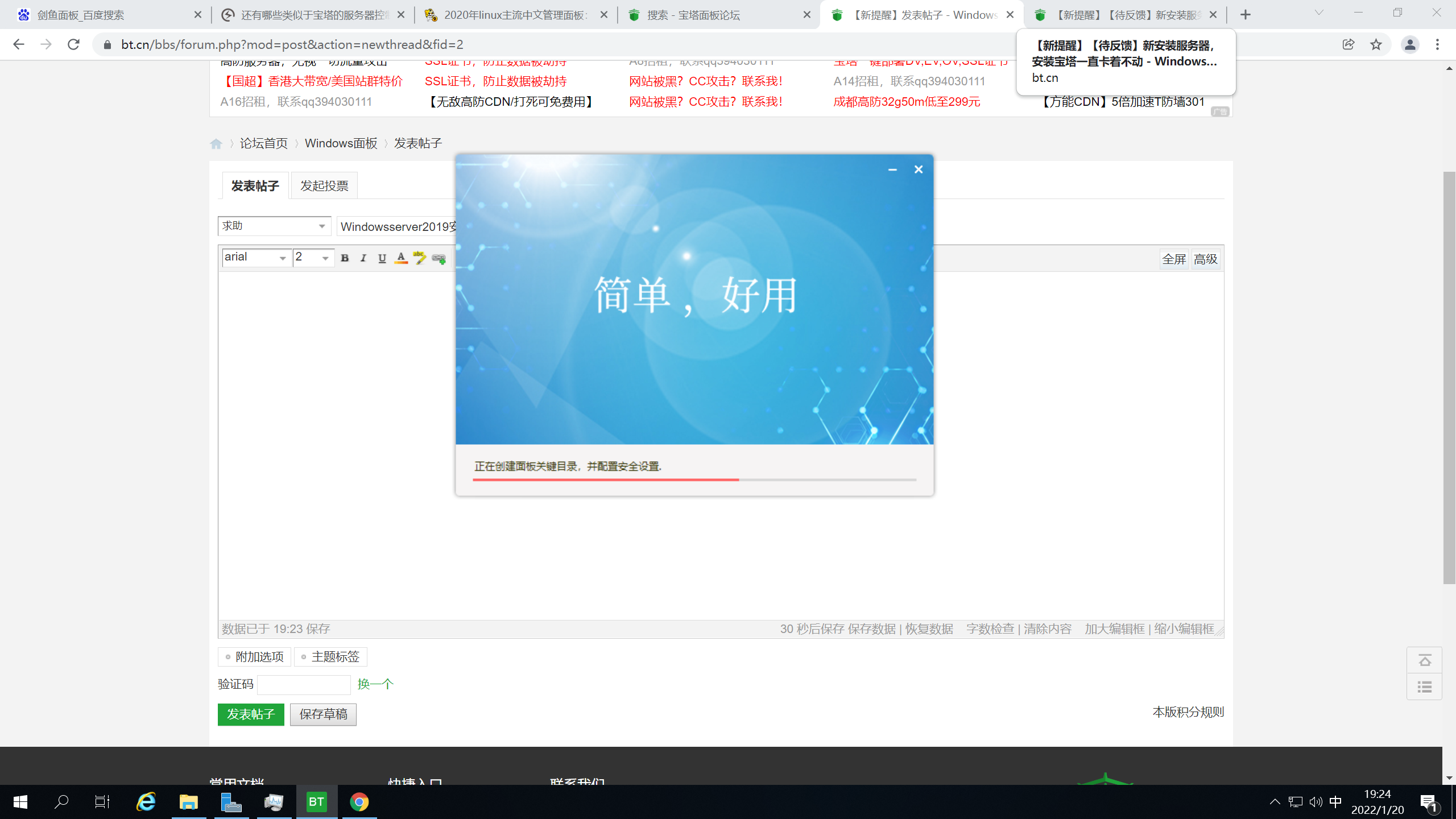Switch to the 2020年linux主流中文管理面板 tab

coord(515,15)
